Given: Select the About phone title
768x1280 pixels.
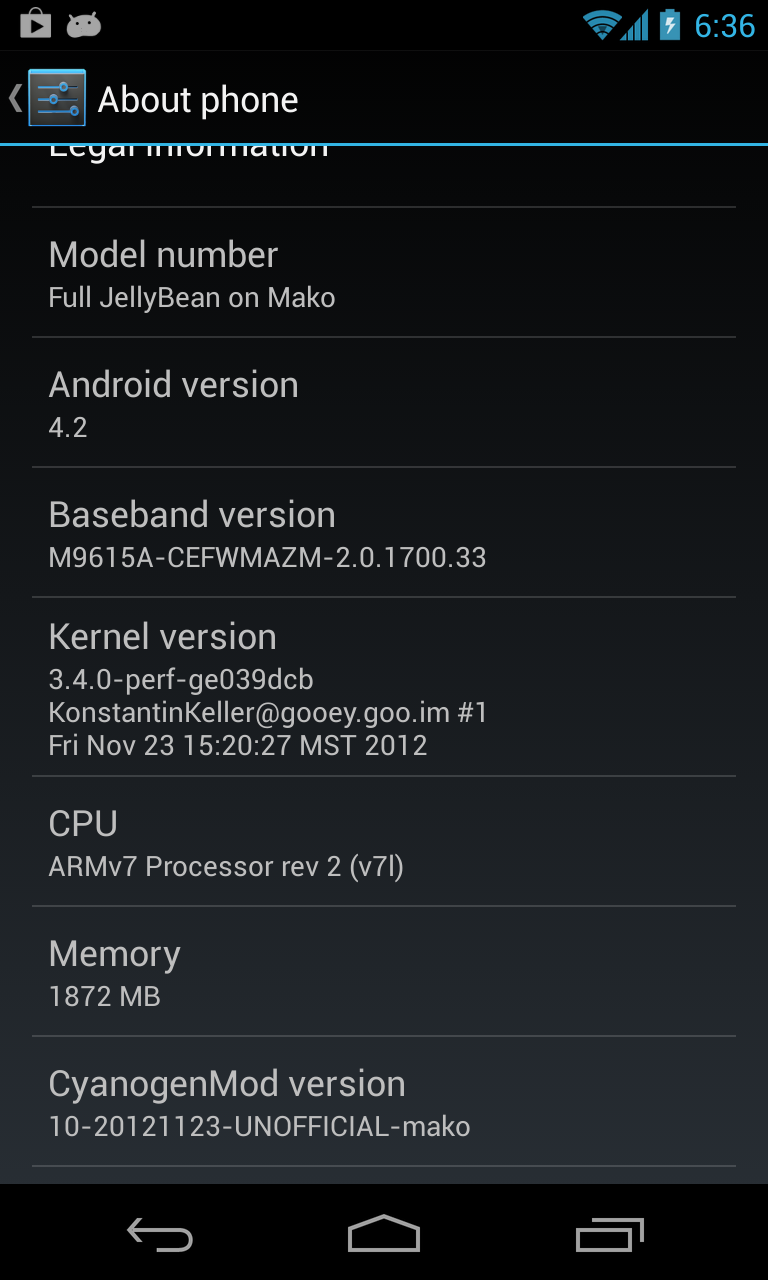Looking at the screenshot, I should [x=198, y=99].
